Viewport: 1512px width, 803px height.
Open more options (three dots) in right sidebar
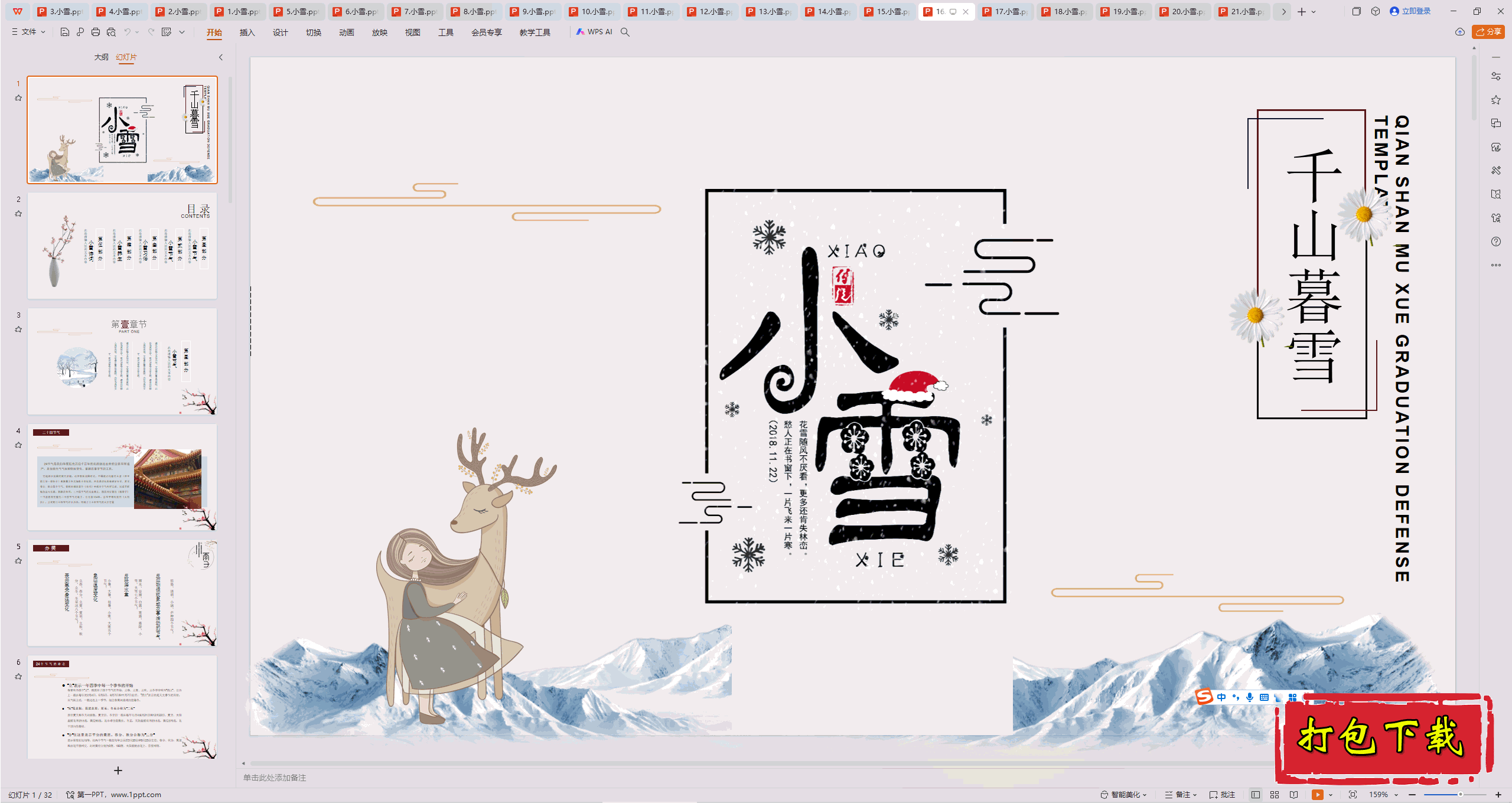click(1496, 265)
